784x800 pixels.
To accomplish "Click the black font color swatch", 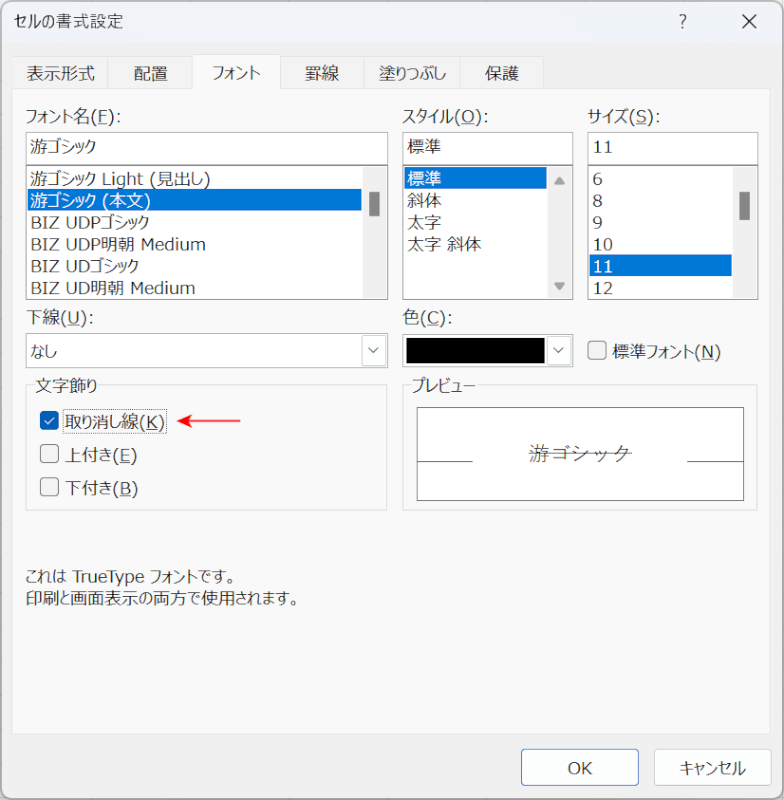I will click(476, 351).
